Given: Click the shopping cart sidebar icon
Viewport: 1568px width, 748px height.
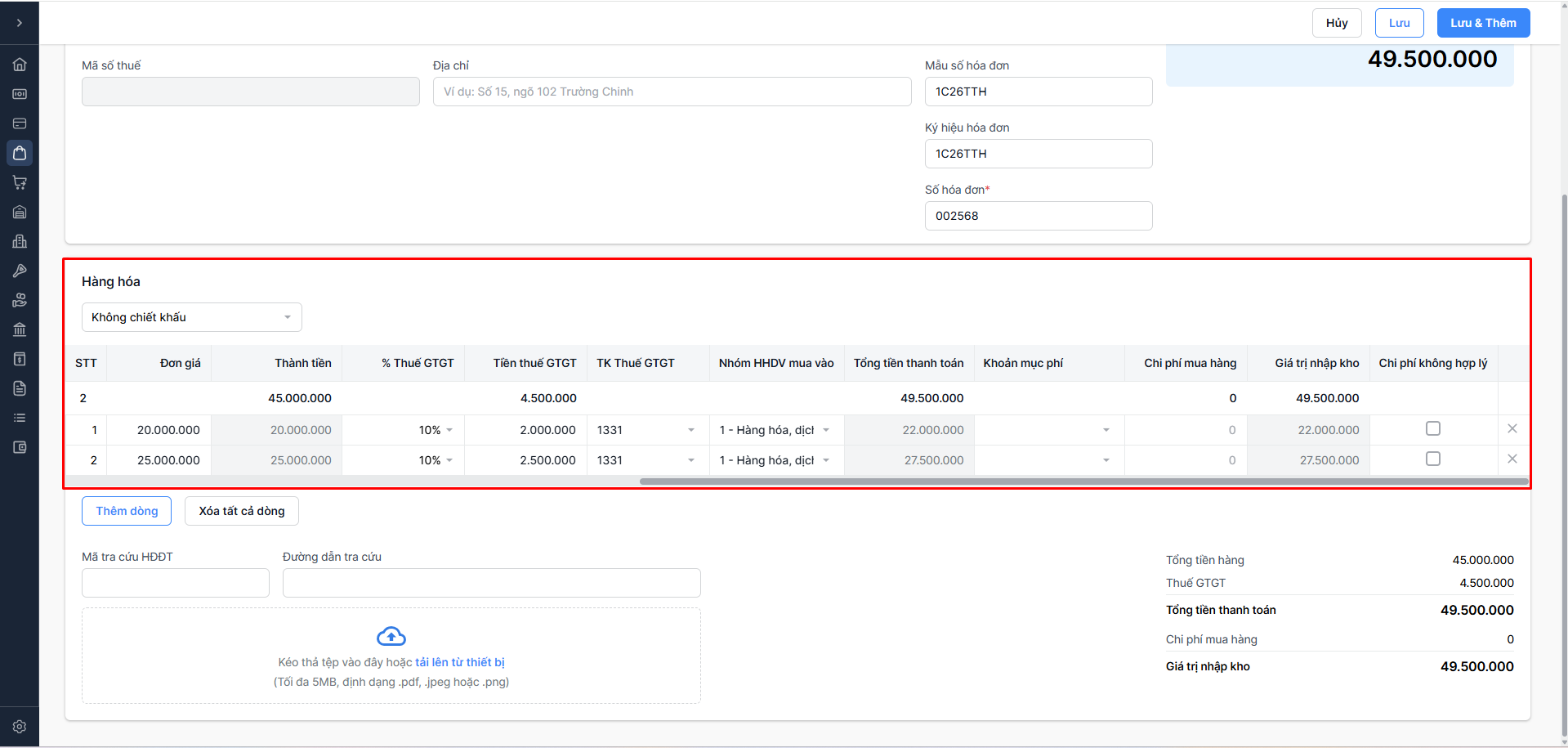Looking at the screenshot, I should pos(20,182).
